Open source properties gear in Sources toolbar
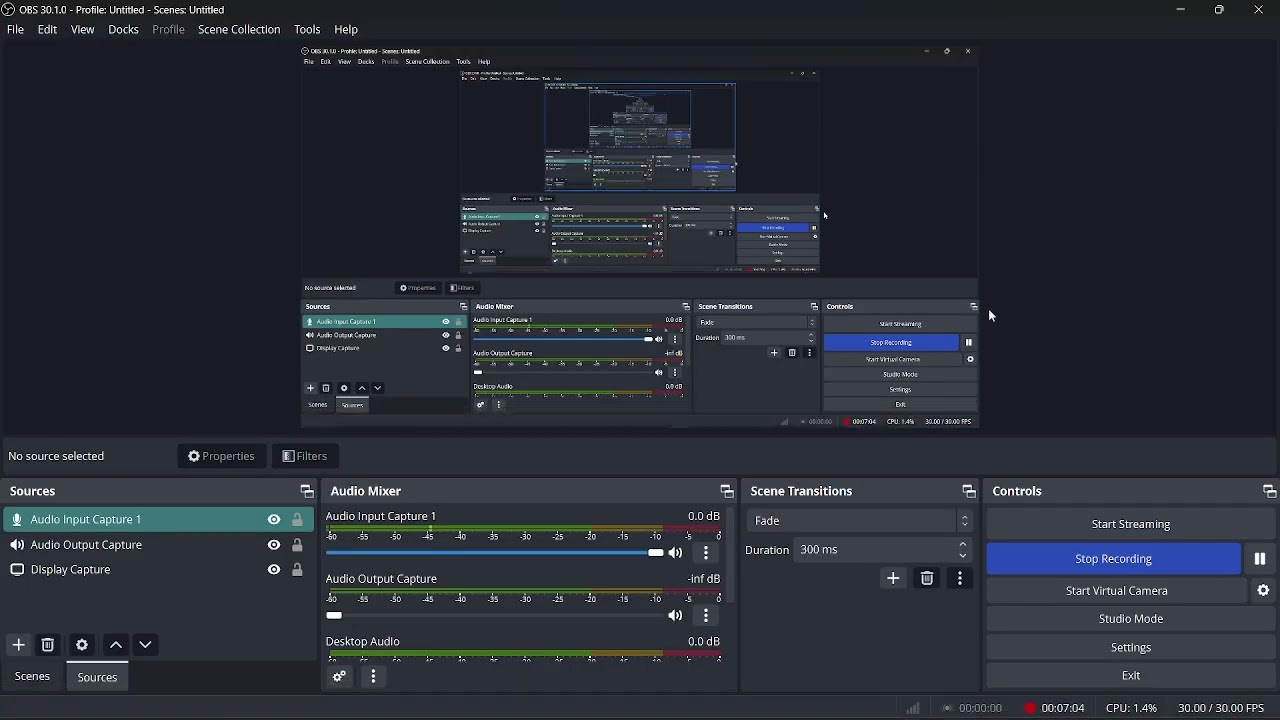Screen dimensions: 1280x720 [x=82, y=645]
